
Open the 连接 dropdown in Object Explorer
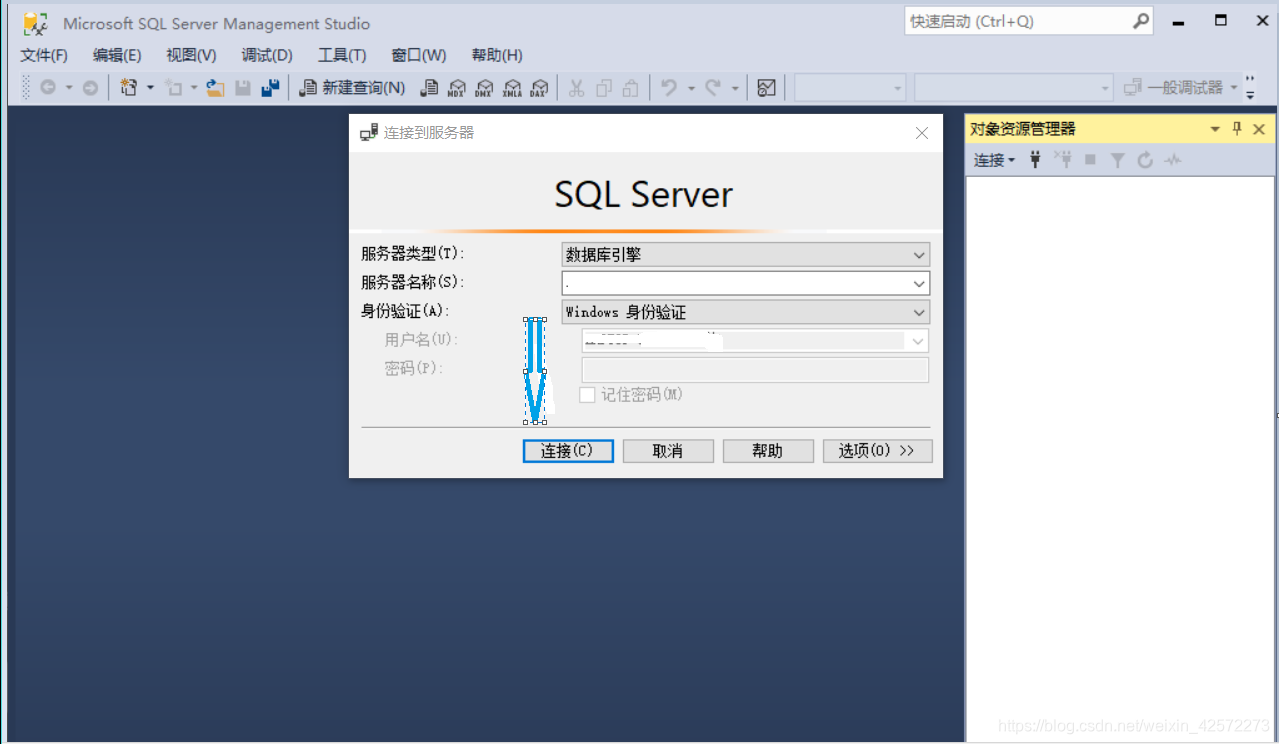pos(994,160)
